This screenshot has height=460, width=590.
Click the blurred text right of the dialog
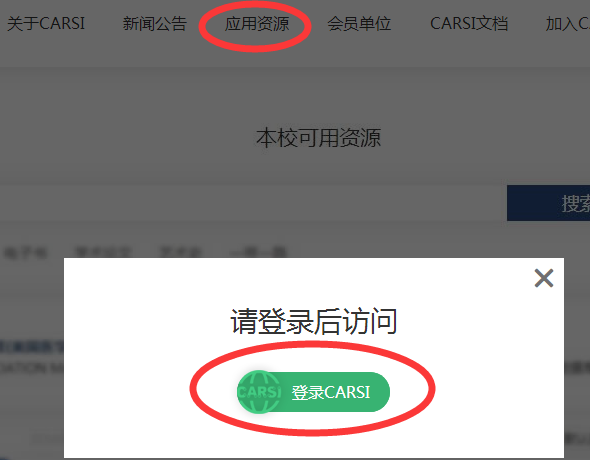[577, 368]
